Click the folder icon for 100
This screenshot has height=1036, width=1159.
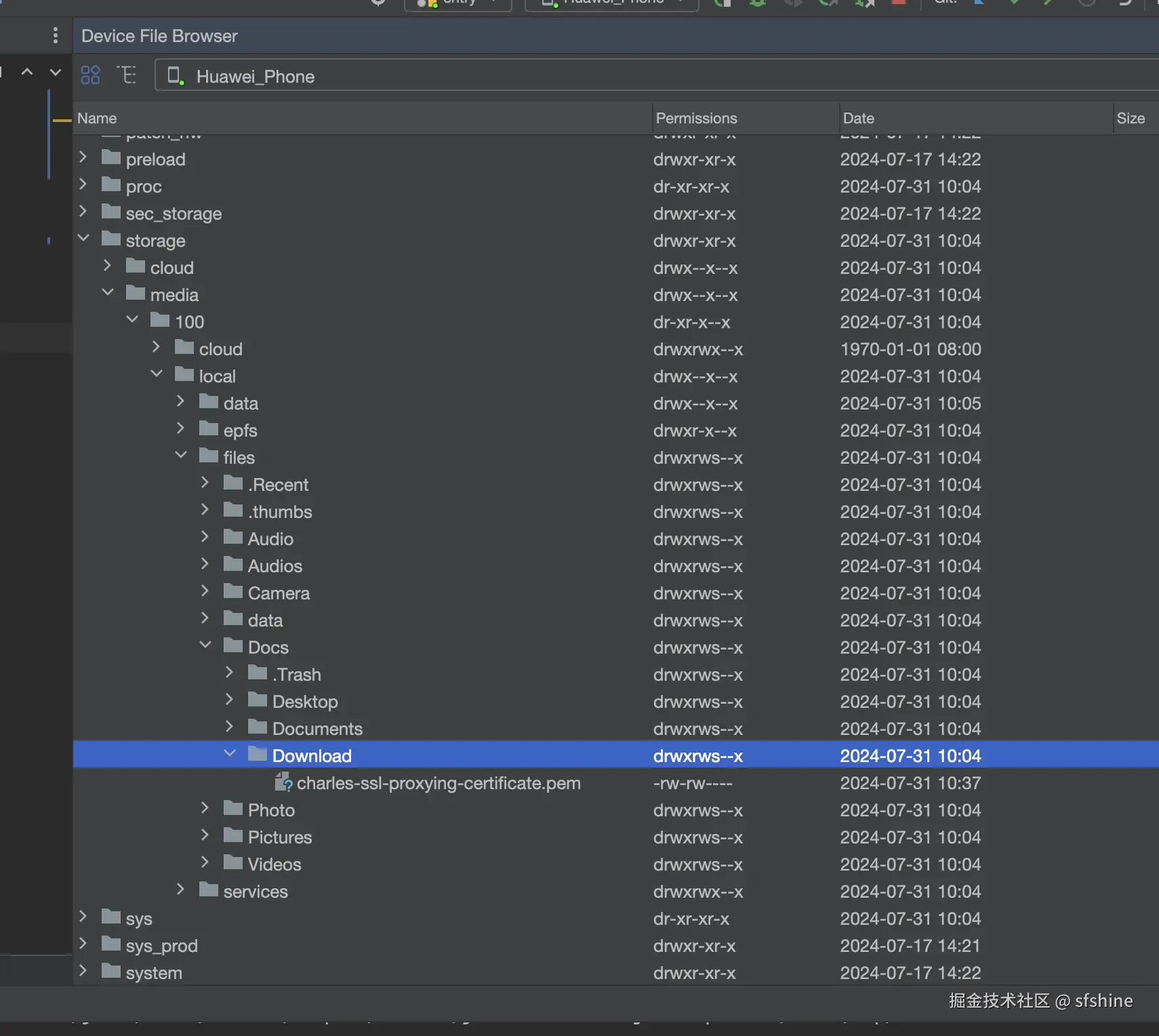(160, 320)
